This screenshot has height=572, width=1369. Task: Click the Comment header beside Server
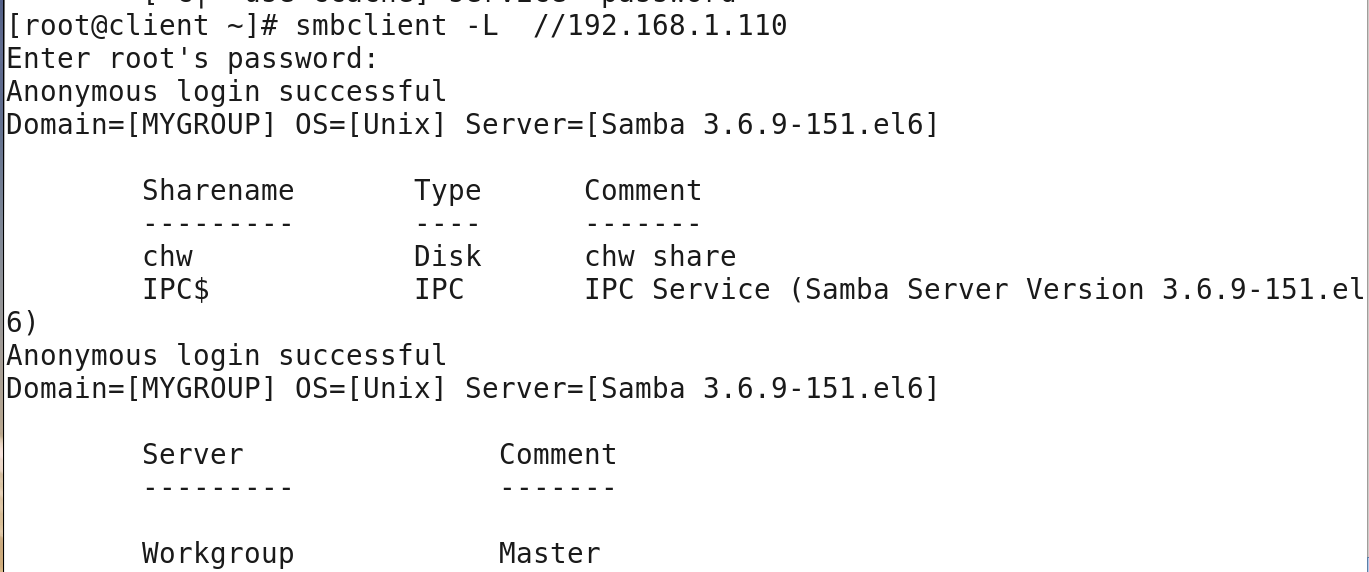point(558,454)
